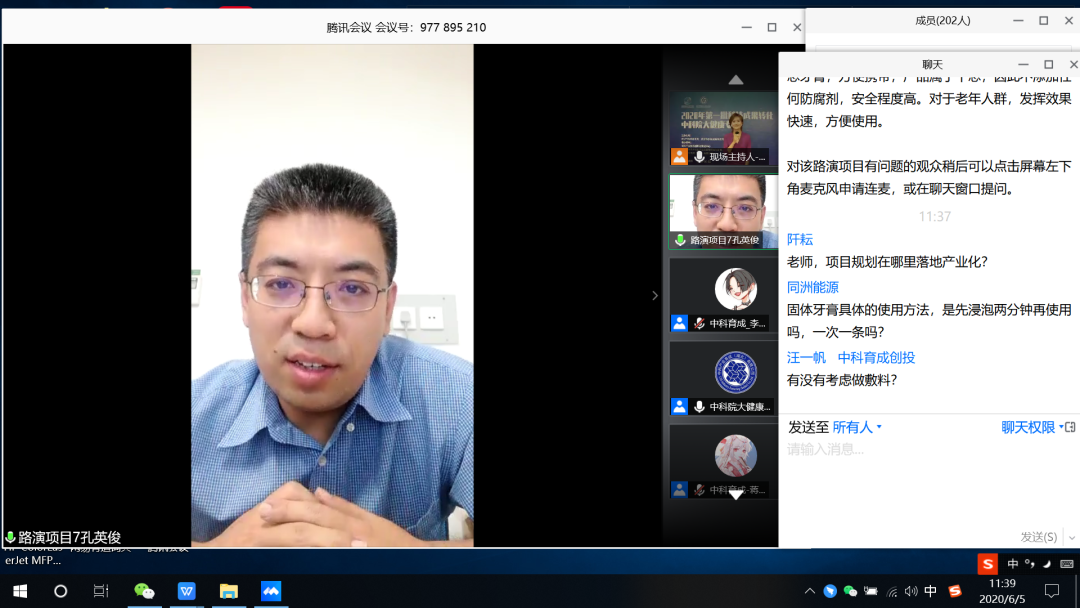Open Windows Task View
The width and height of the screenshot is (1080, 608).
click(101, 591)
